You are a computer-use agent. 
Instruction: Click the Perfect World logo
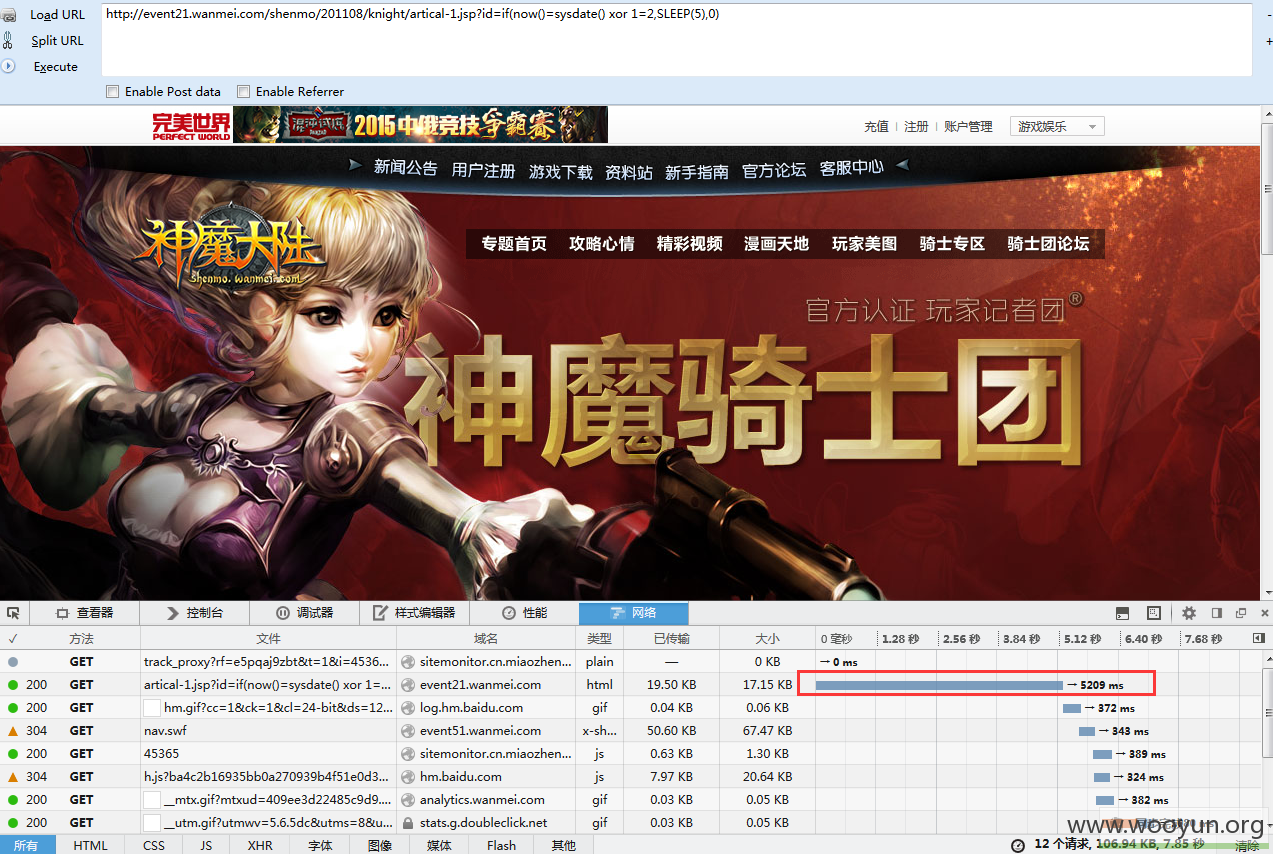[x=191, y=125]
